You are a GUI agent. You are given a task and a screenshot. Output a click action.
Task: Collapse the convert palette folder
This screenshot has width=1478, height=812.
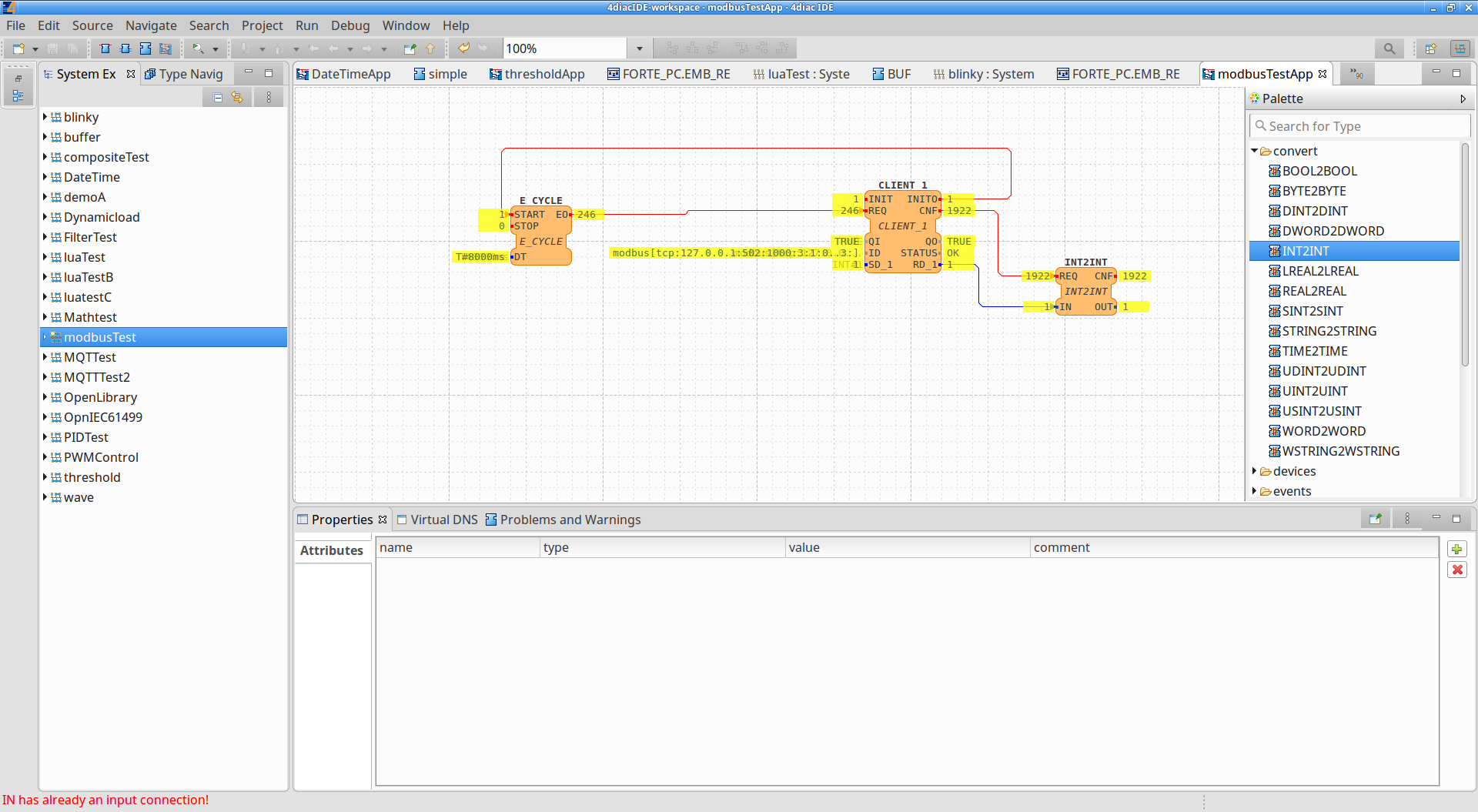1255,151
